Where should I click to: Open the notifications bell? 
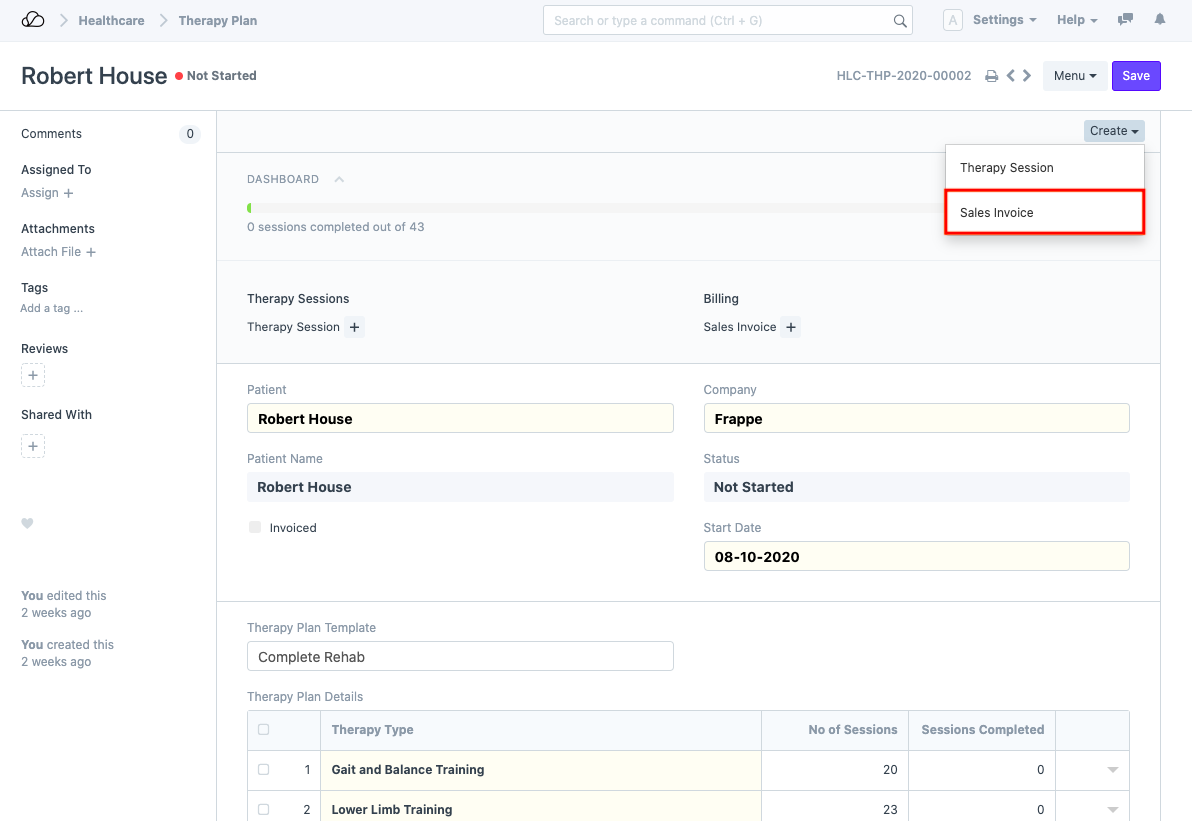(x=1160, y=20)
